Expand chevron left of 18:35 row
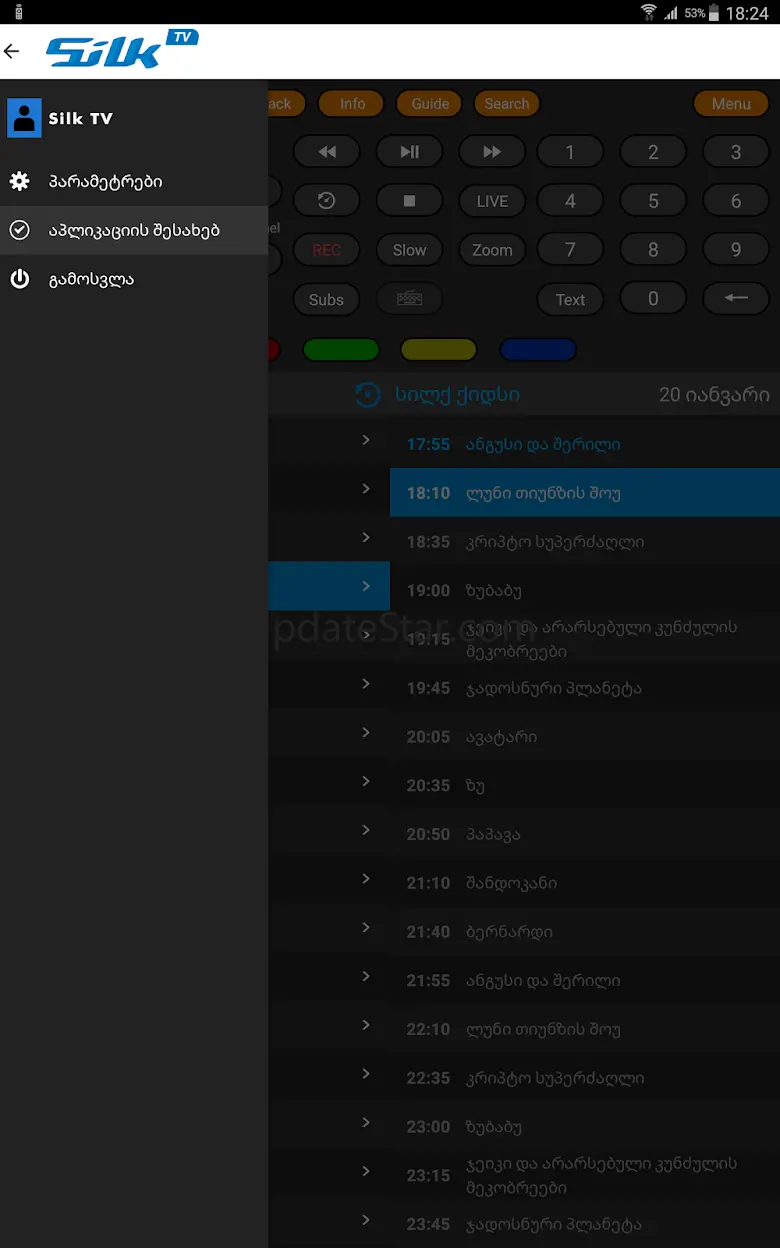The image size is (780, 1248). (x=366, y=538)
